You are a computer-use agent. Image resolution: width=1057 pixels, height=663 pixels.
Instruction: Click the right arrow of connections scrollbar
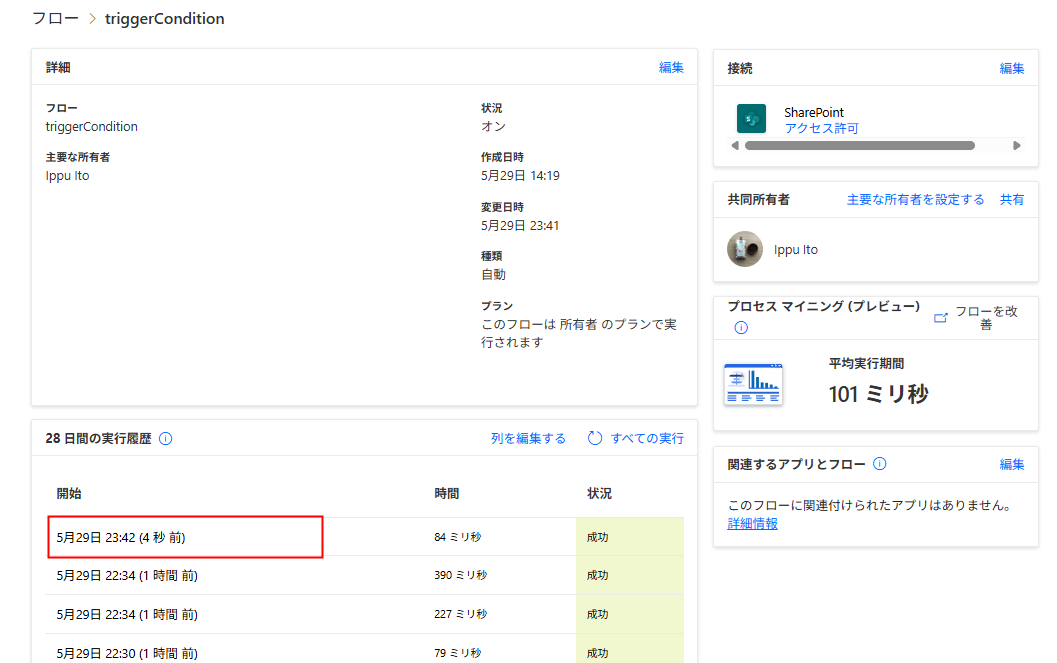[x=1017, y=146]
